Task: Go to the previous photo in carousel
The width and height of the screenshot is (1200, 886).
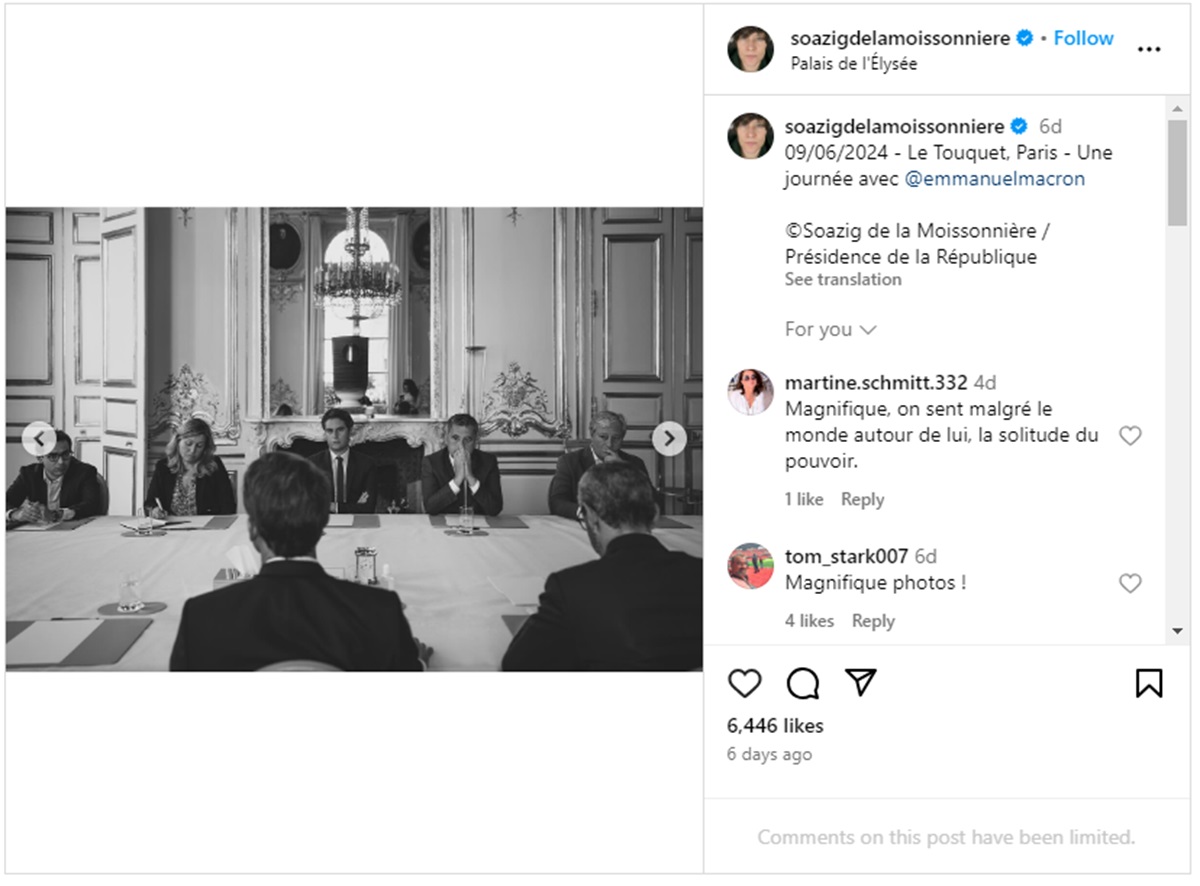Action: pos(39,438)
